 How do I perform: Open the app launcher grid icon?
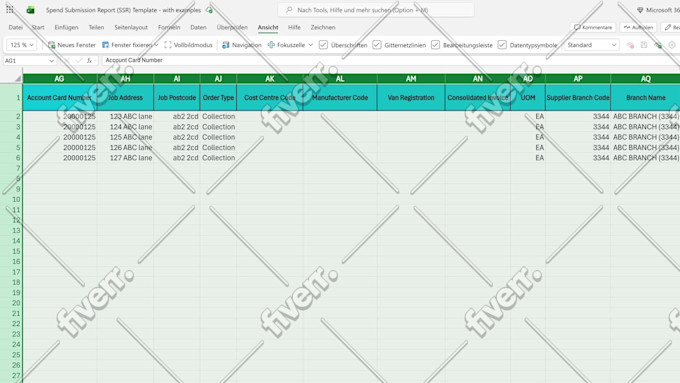(x=10, y=10)
